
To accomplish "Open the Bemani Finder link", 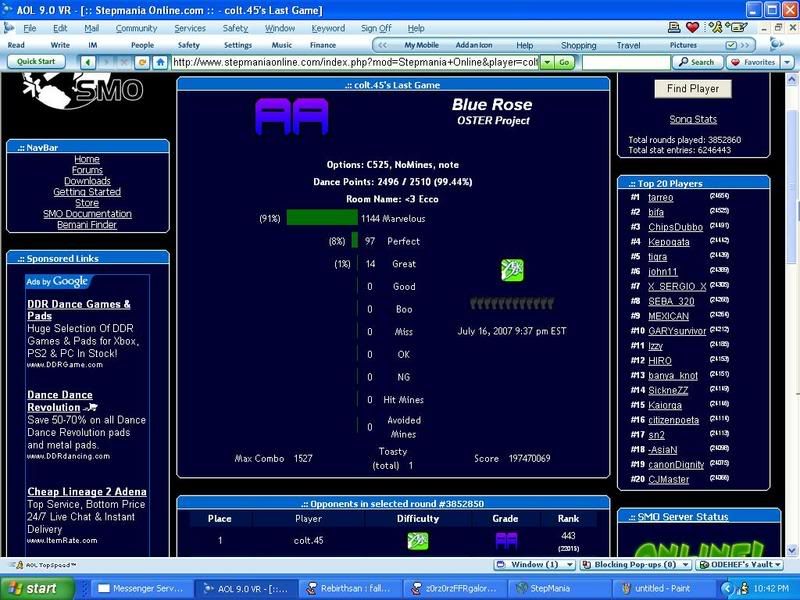I will 87,224.
